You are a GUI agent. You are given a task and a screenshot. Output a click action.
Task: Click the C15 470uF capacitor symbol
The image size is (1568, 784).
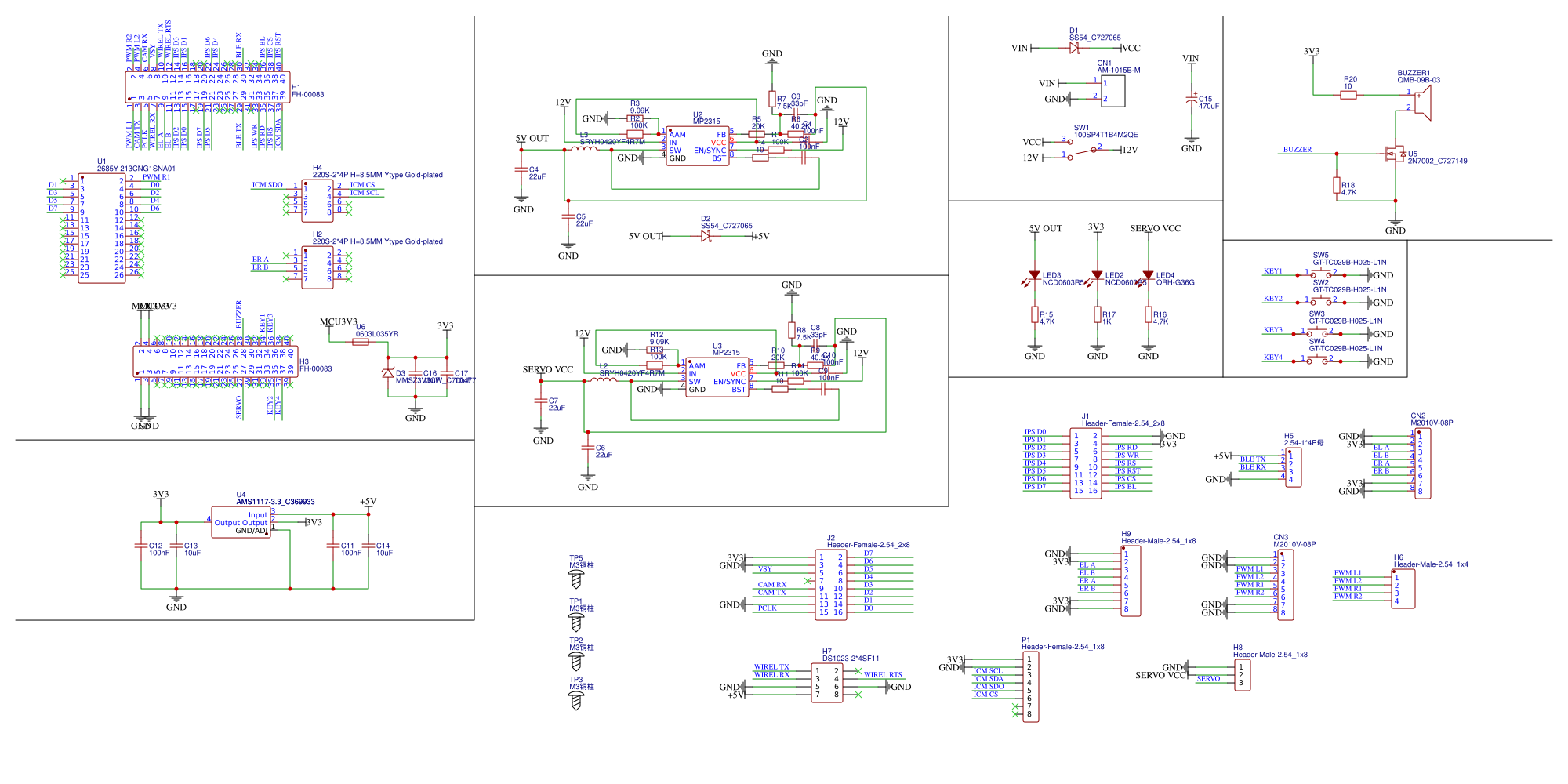pyautogui.click(x=1192, y=100)
